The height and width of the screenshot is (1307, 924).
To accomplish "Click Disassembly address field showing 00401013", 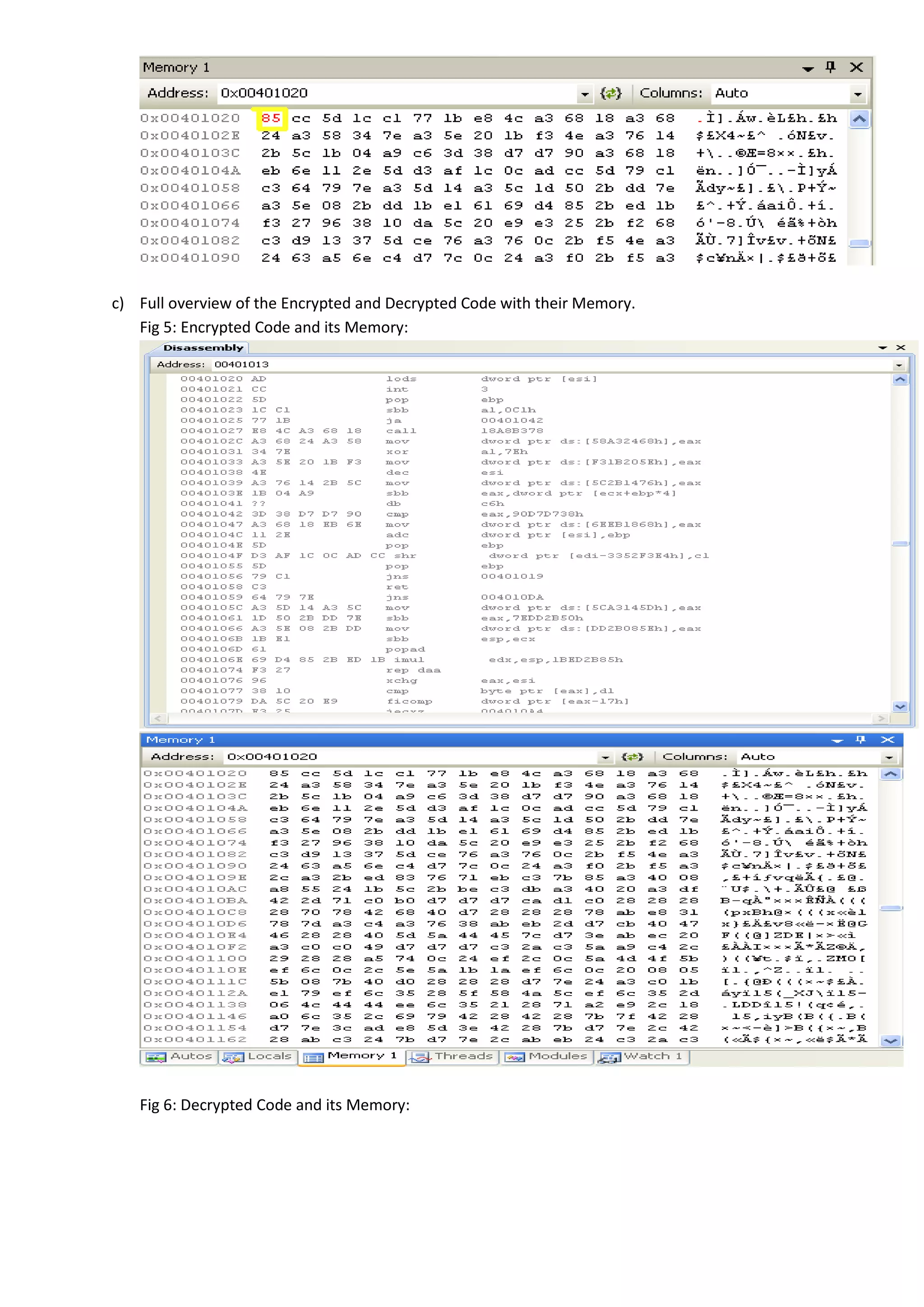I will coord(551,364).
